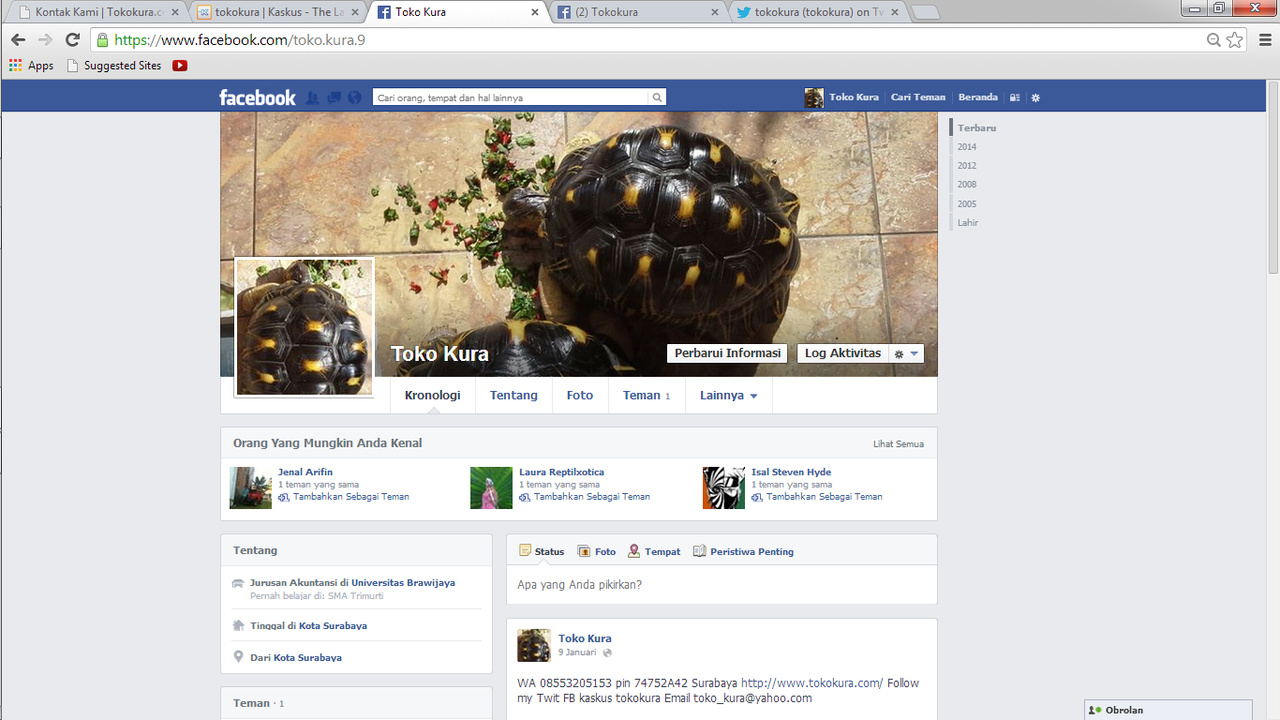Click the Lihat Semua link

pos(898,444)
